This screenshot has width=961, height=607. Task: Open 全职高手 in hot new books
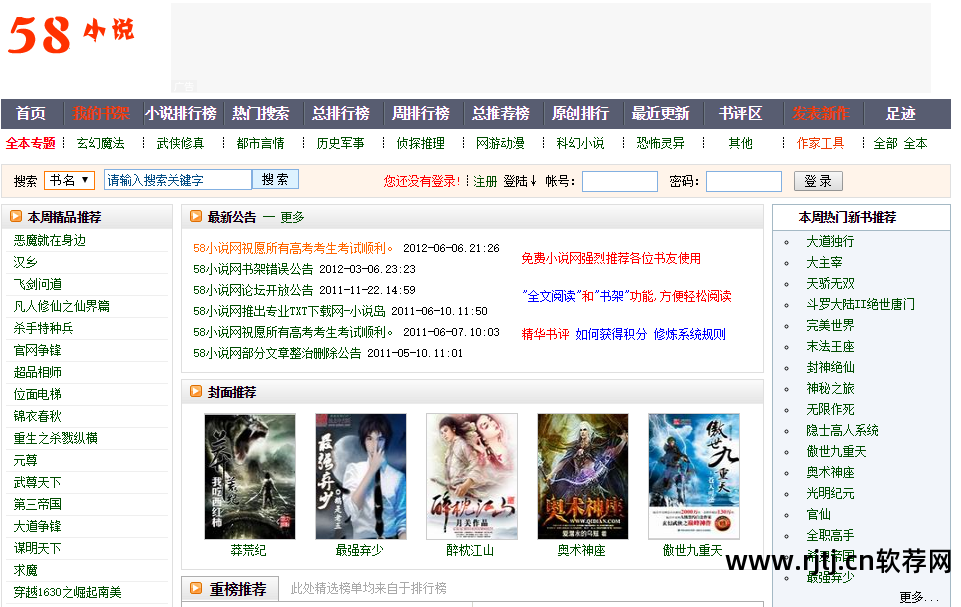click(830, 535)
